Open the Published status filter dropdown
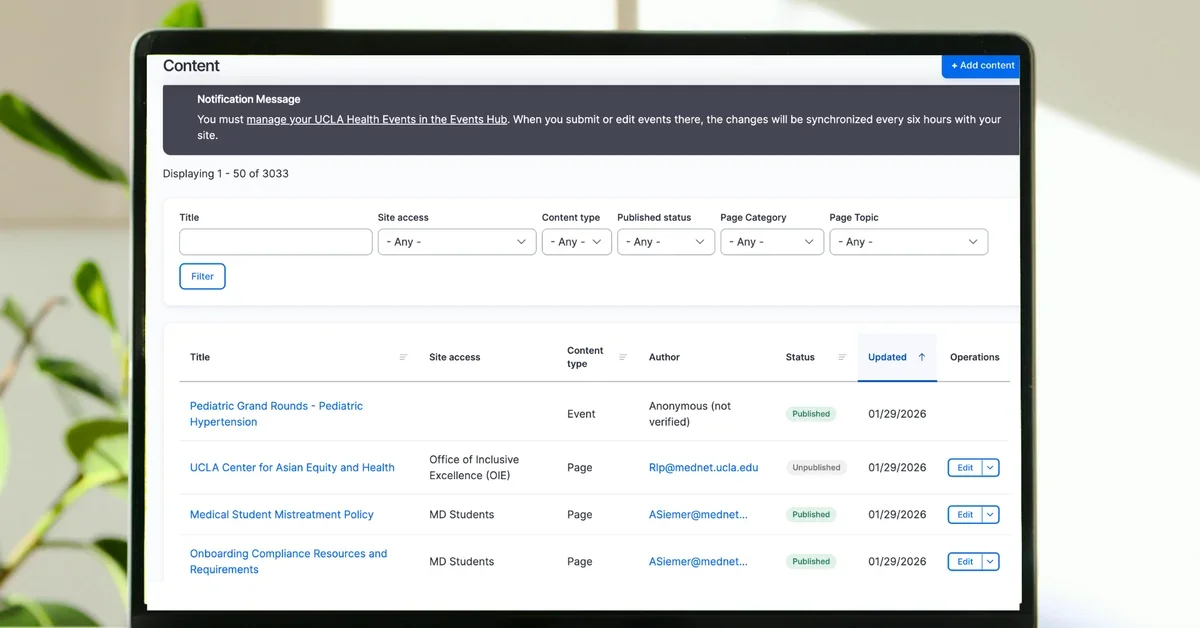 (x=665, y=242)
